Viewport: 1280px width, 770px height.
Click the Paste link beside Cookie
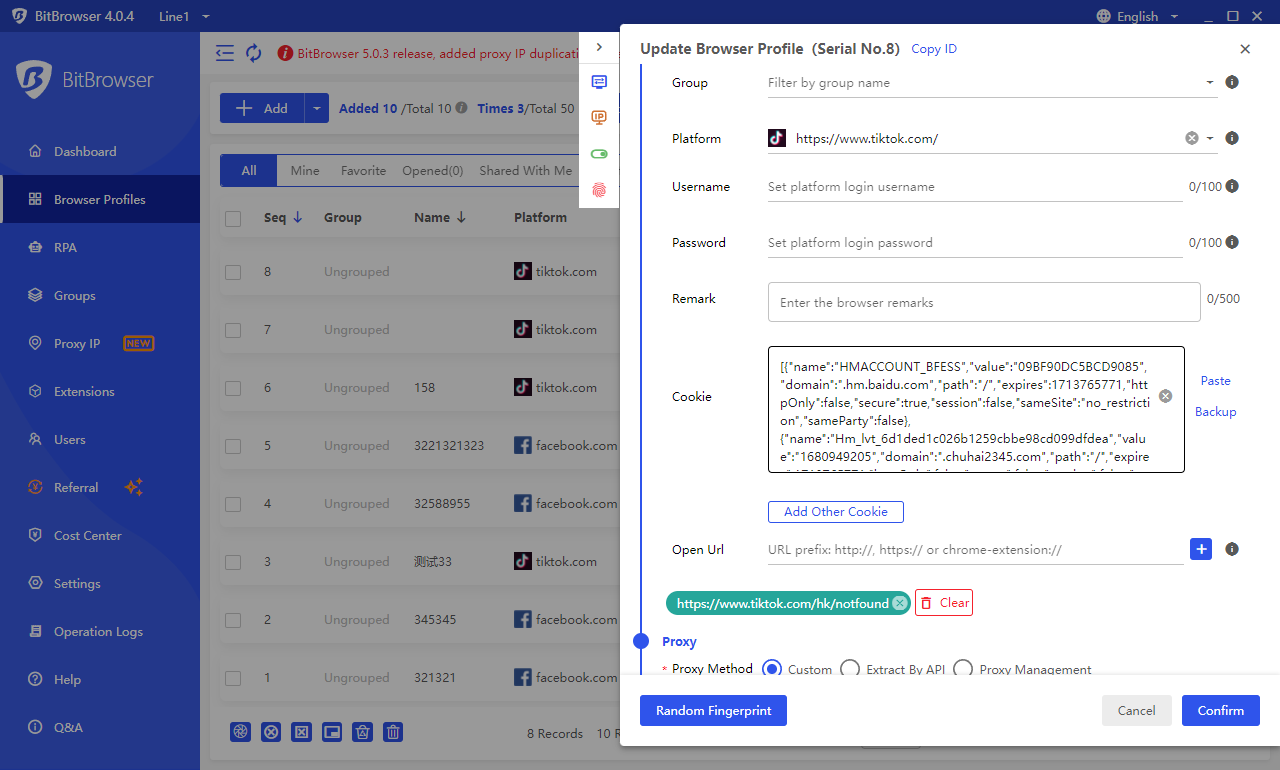1216,381
